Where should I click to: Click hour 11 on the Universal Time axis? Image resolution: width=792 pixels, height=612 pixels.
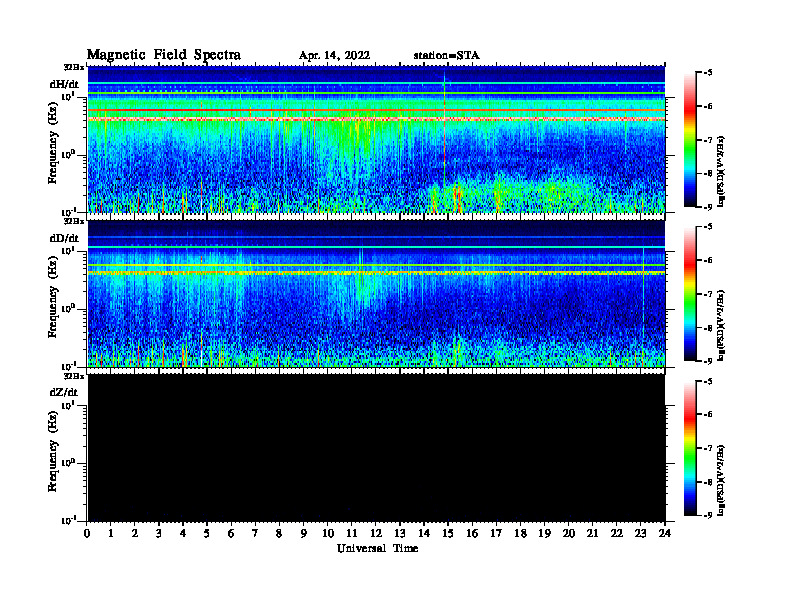click(352, 534)
